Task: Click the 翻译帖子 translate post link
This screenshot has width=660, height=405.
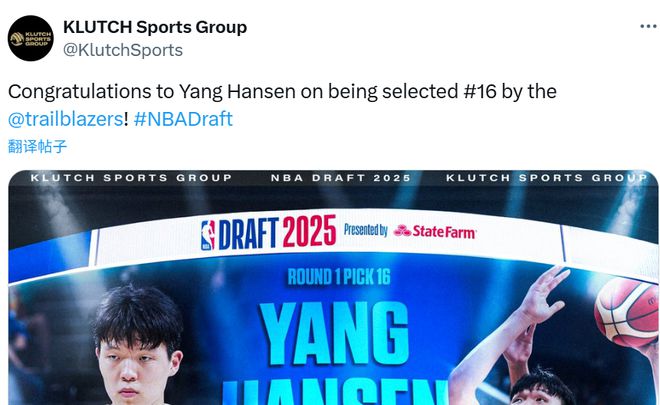Action: [37, 147]
